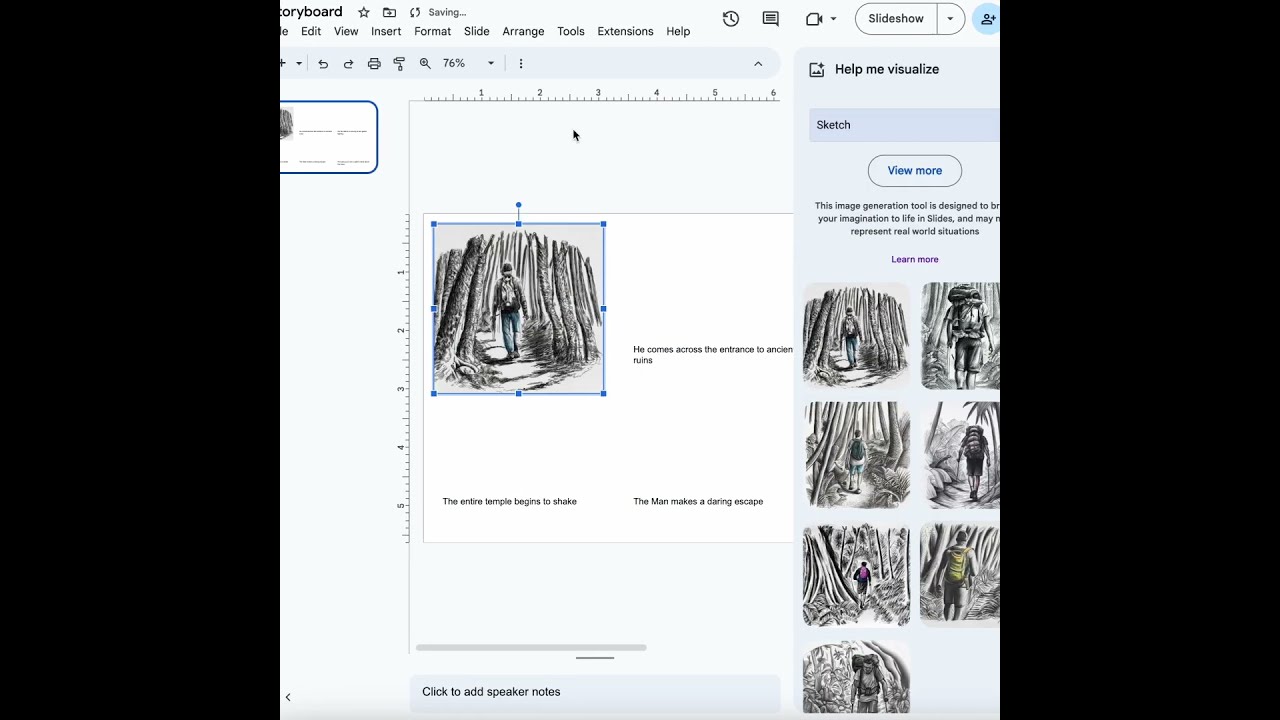
Task: Click the Move to folder icon
Action: (x=389, y=12)
